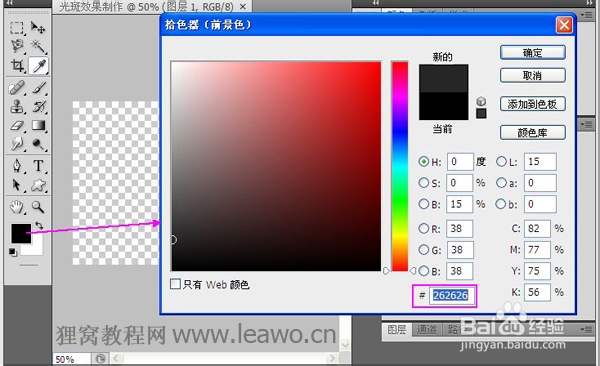Select the History Brush tool

(39, 106)
